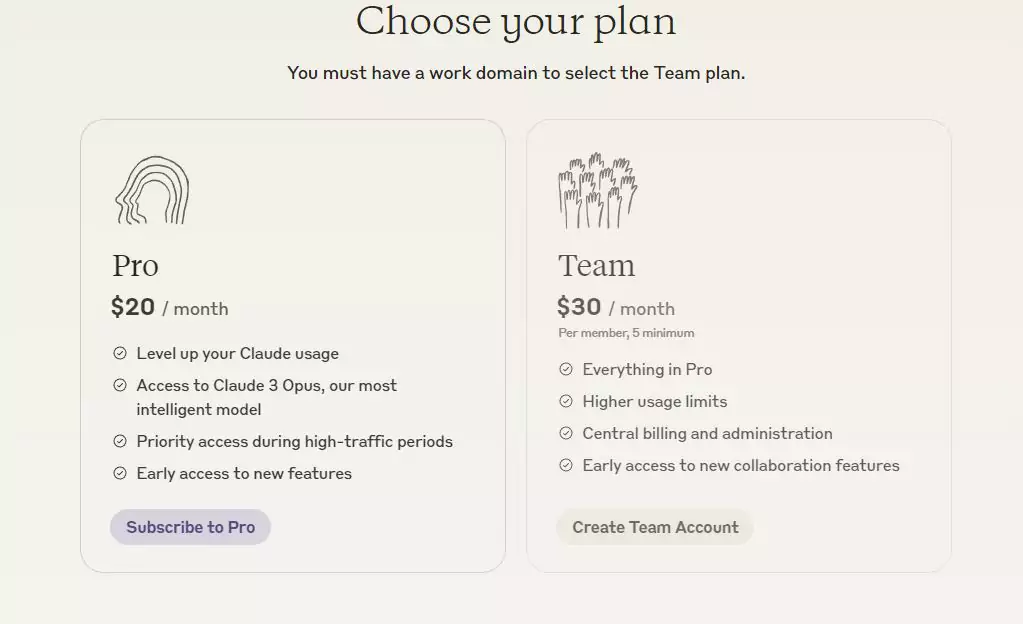Click the work domain requirement notice text
Viewport: 1023px width, 624px height.
[x=516, y=72]
